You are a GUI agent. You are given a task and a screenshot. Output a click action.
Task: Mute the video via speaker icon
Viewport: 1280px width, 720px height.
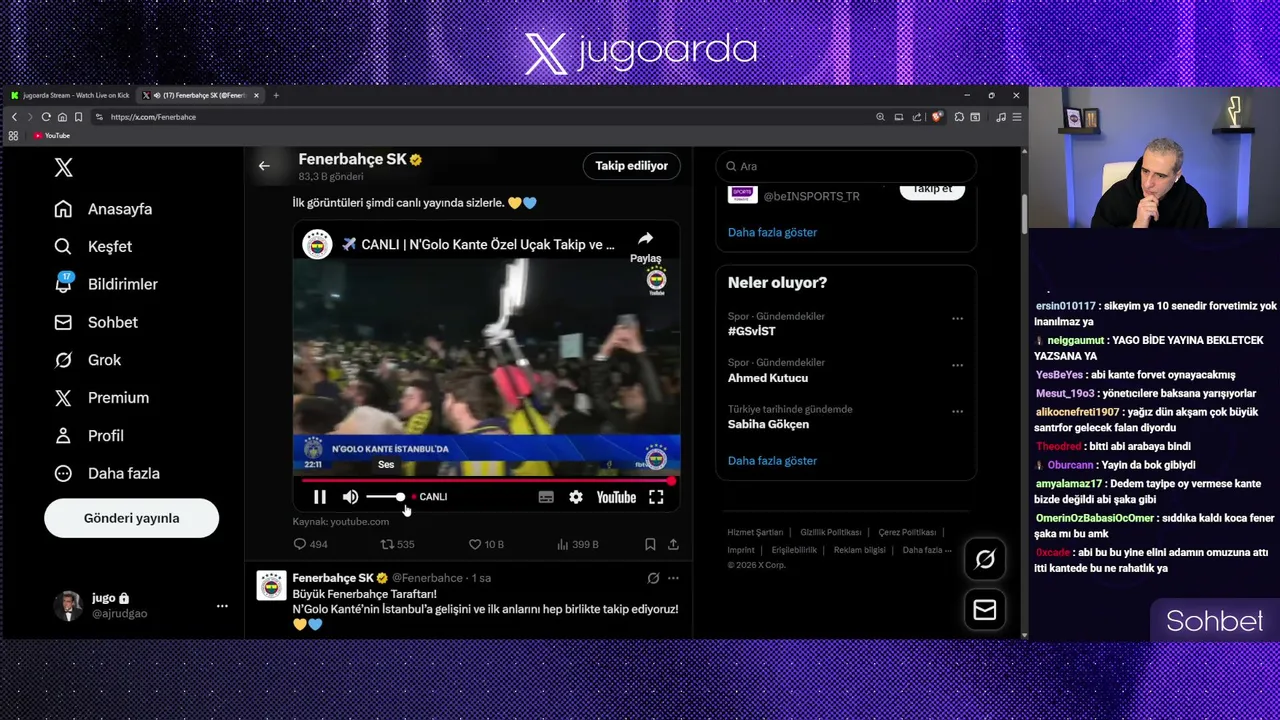tap(350, 497)
